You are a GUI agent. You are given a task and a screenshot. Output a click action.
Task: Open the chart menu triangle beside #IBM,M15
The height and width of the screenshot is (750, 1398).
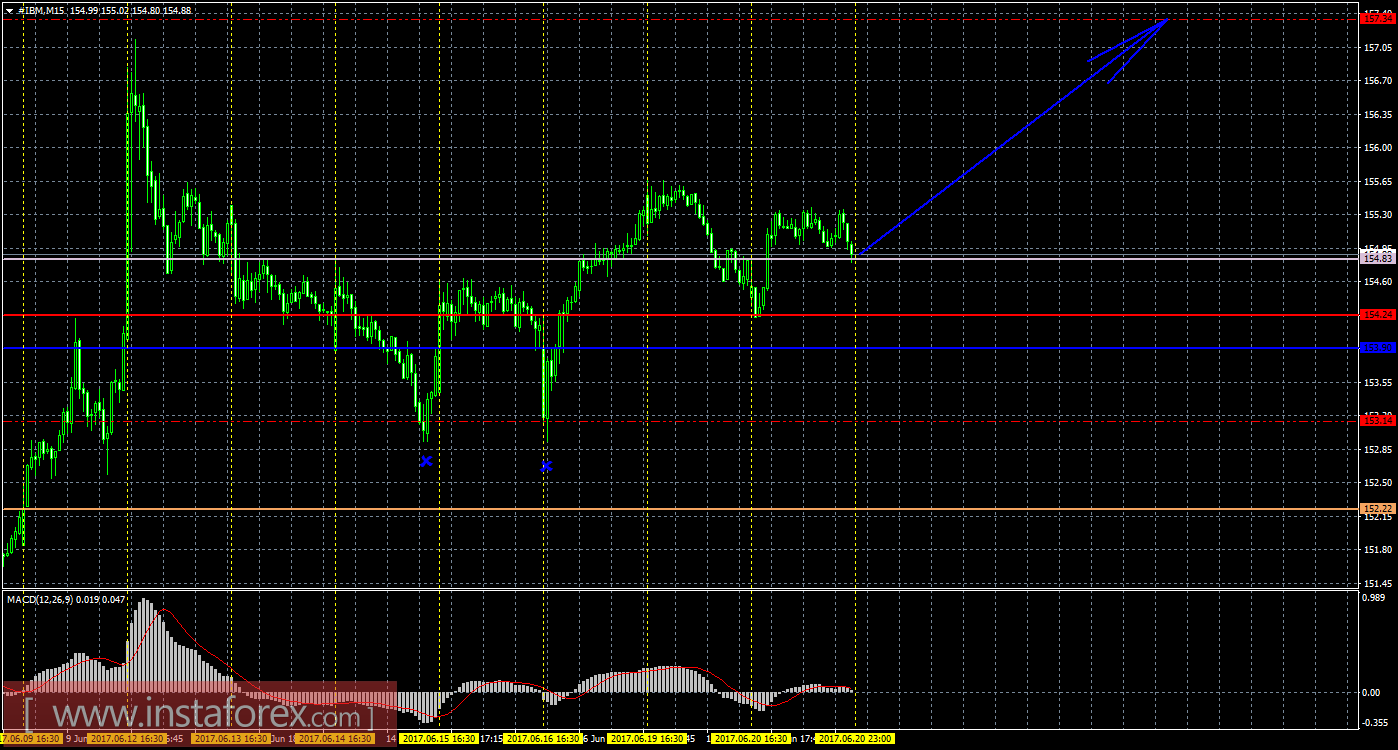tap(9, 10)
